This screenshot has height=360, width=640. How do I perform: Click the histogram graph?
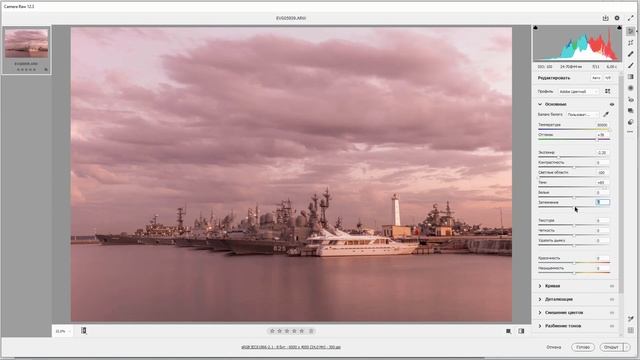(x=577, y=43)
